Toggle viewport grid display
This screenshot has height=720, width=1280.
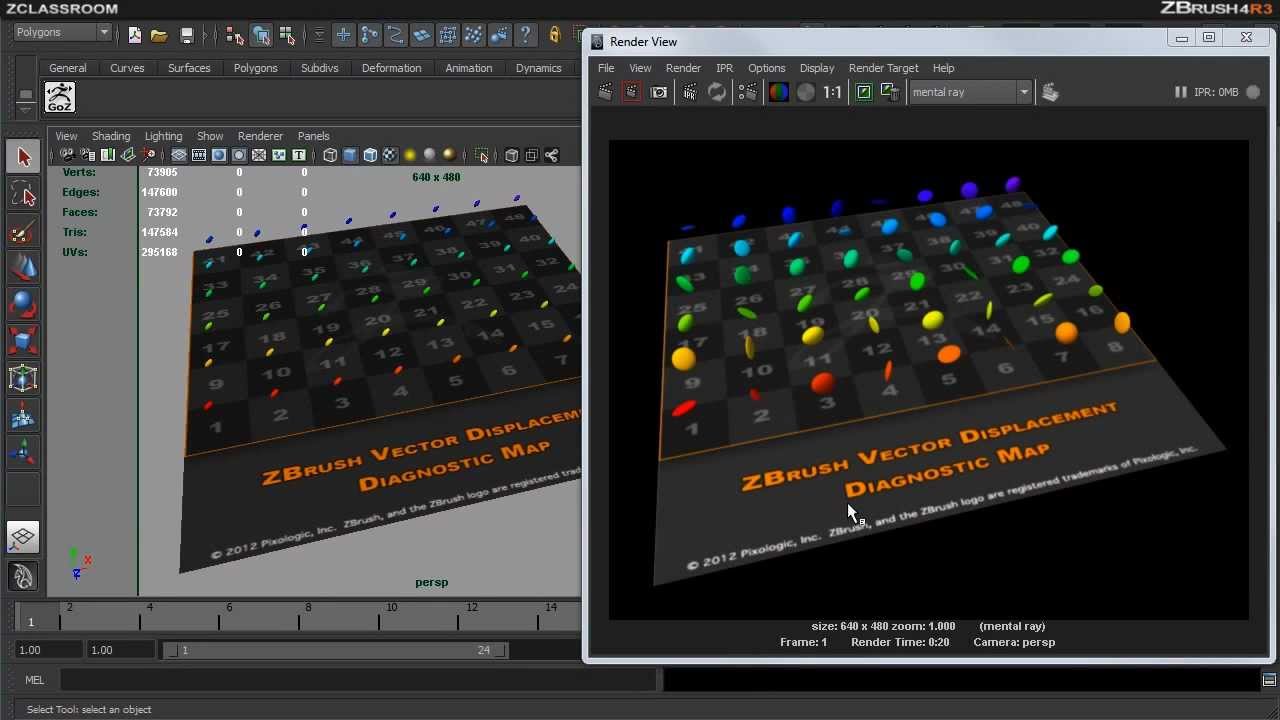pyautogui.click(x=179, y=155)
